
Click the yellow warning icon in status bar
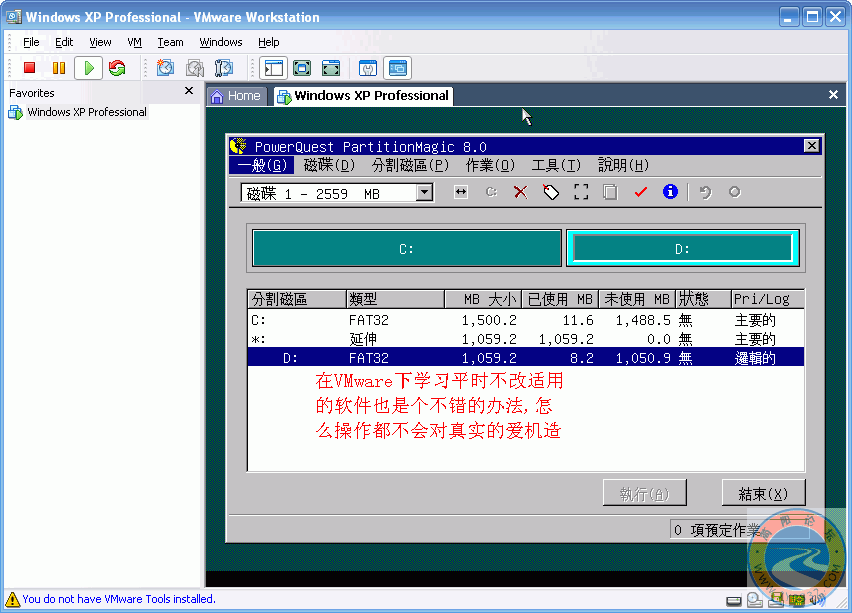[12, 599]
